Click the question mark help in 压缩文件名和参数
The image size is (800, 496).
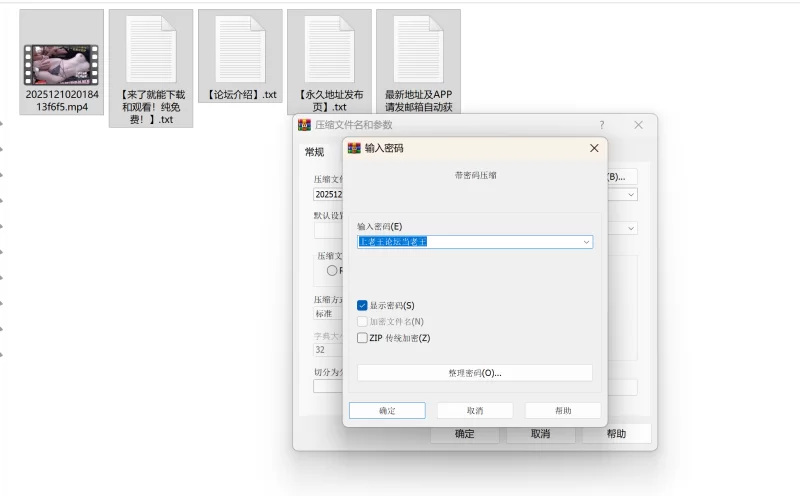point(602,125)
